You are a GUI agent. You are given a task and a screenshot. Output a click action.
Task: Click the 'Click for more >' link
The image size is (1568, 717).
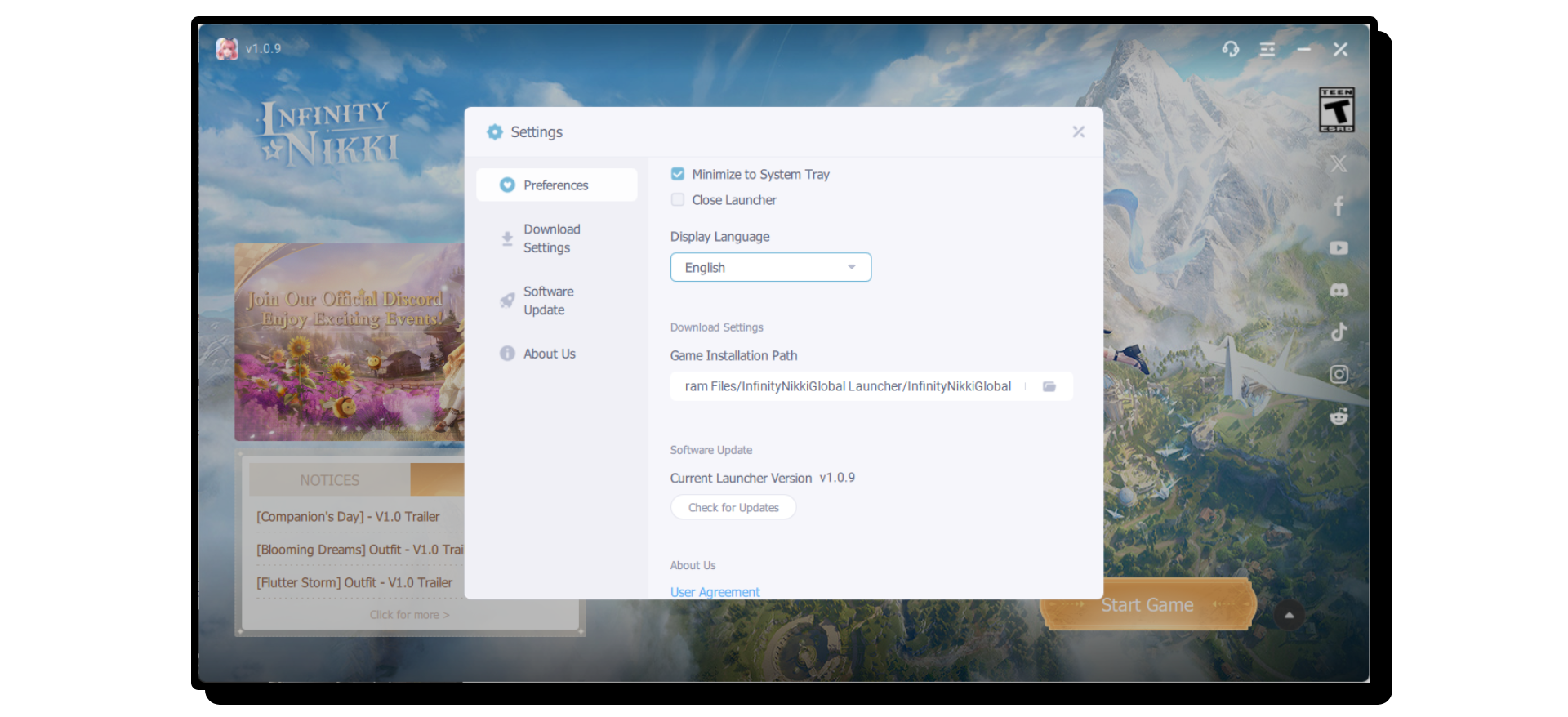[409, 615]
